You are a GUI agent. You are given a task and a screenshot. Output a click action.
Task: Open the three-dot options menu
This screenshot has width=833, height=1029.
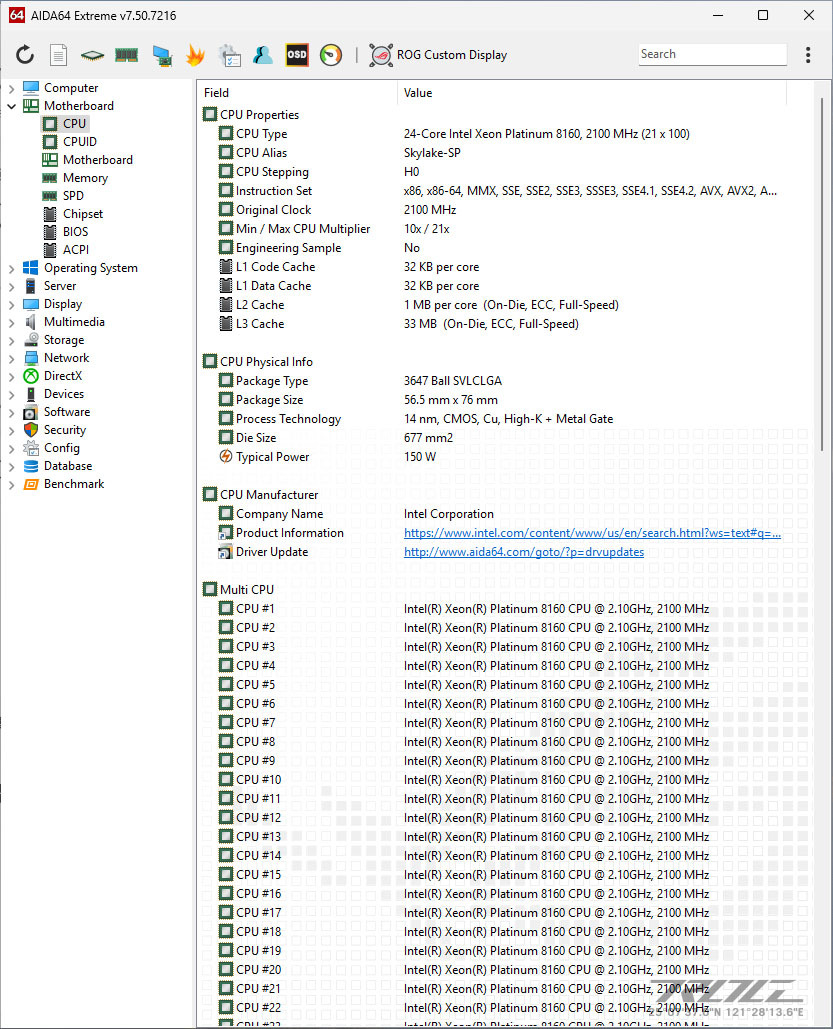tap(808, 54)
